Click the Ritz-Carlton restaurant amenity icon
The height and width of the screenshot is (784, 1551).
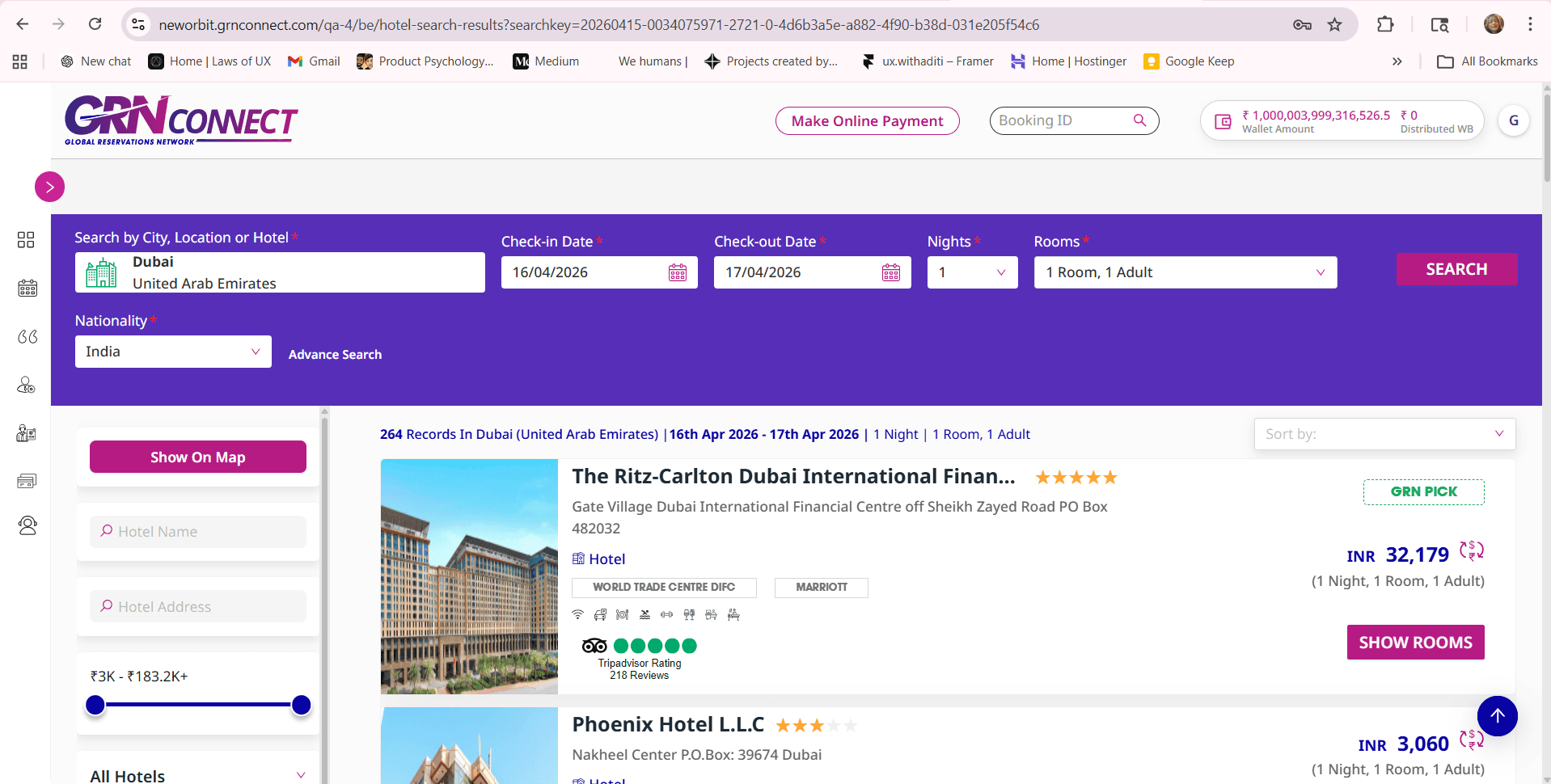[622, 615]
